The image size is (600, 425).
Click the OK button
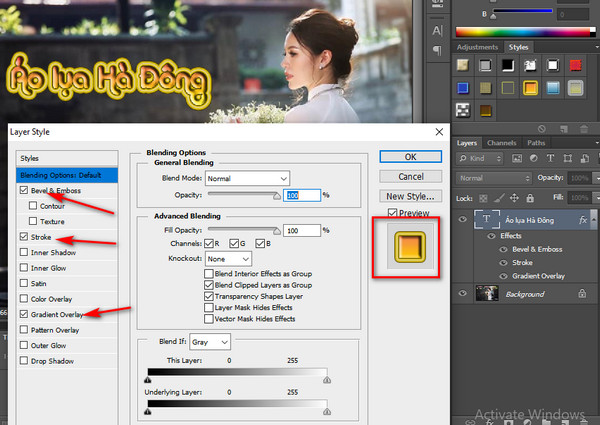point(411,156)
